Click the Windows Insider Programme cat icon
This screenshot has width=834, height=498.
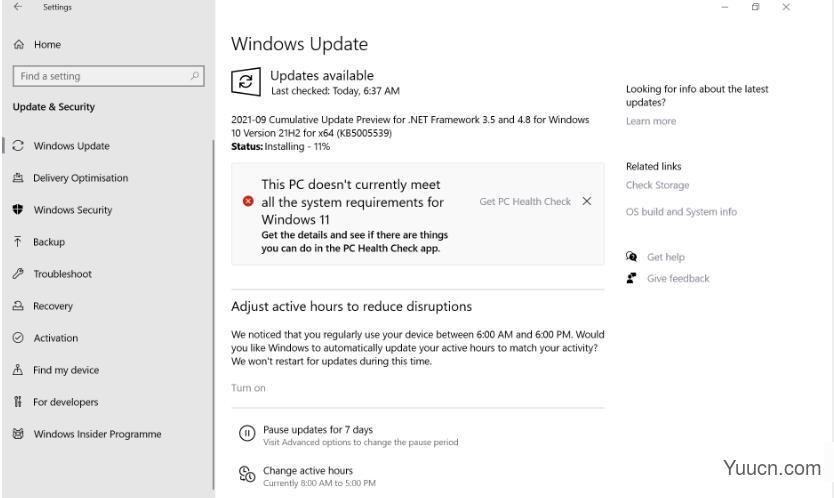pos(18,434)
